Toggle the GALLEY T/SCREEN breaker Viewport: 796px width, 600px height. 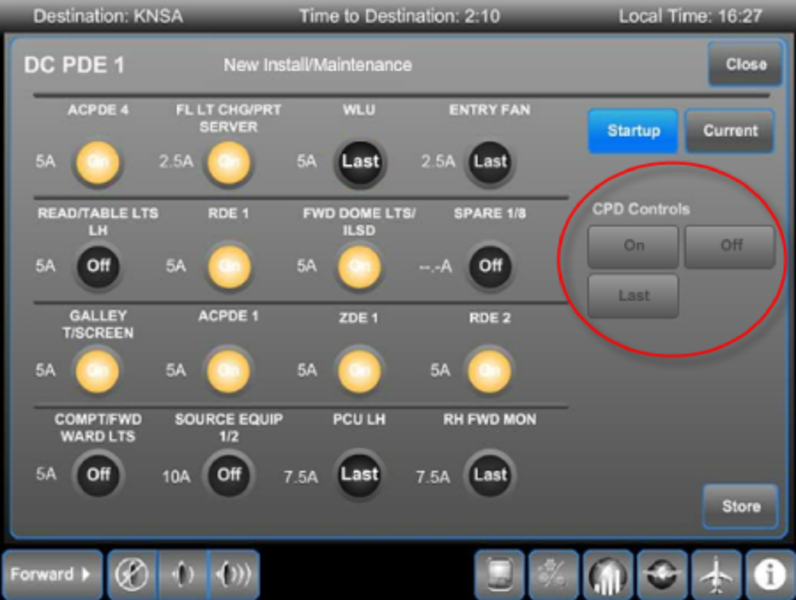pos(98,370)
